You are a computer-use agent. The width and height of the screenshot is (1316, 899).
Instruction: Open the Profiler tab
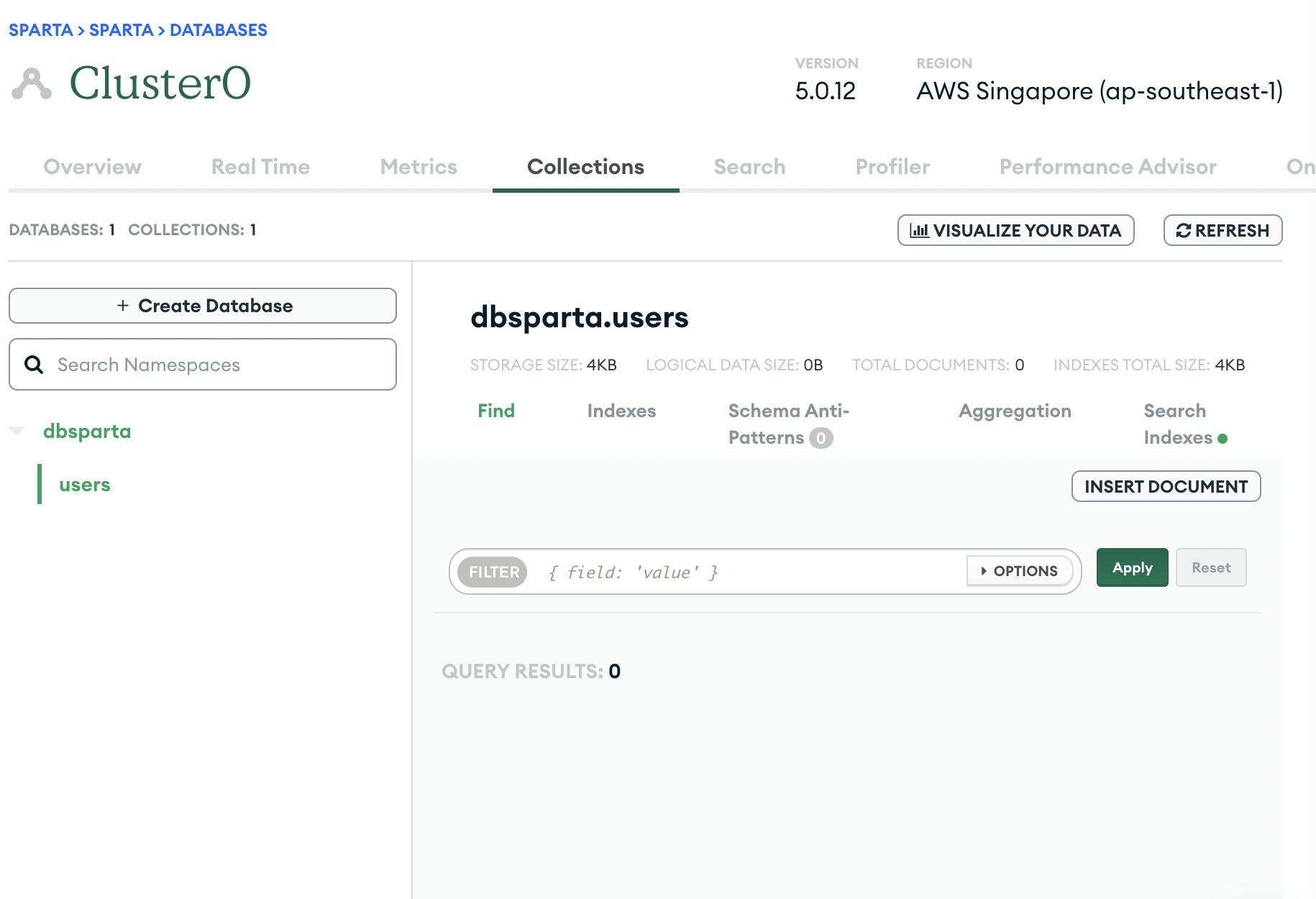(x=892, y=167)
